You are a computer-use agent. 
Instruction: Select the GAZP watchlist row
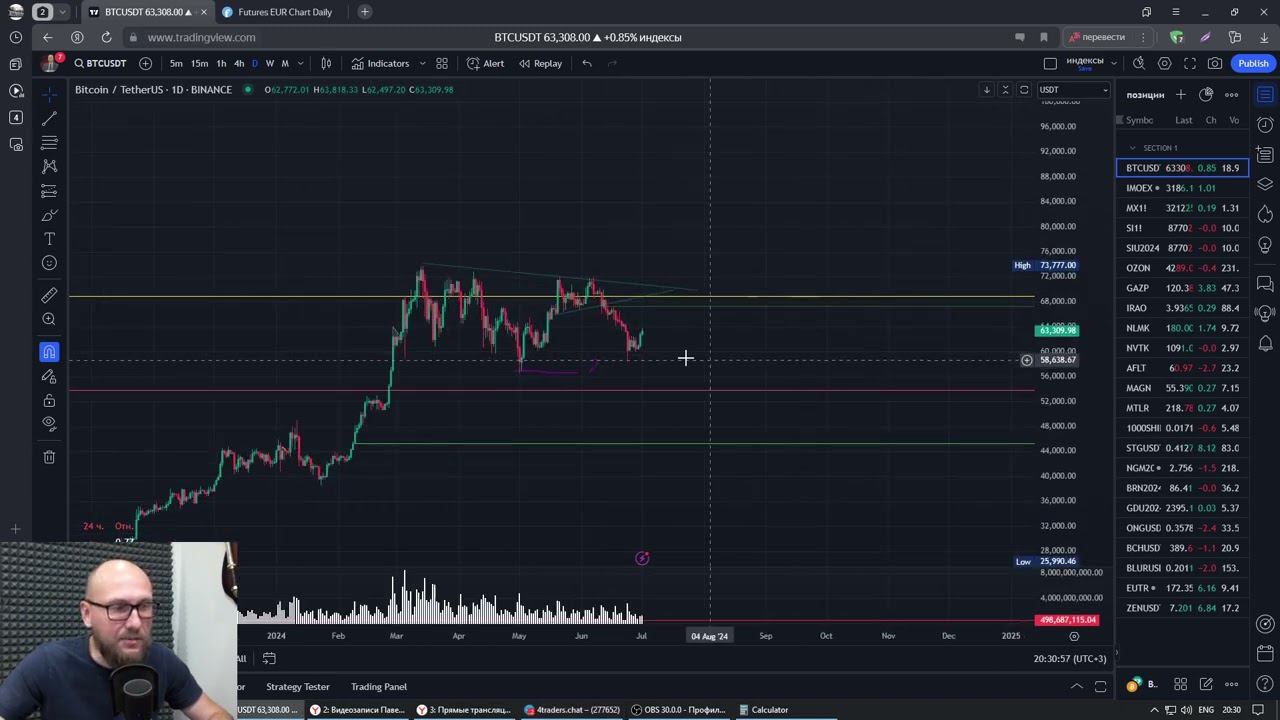point(1183,288)
